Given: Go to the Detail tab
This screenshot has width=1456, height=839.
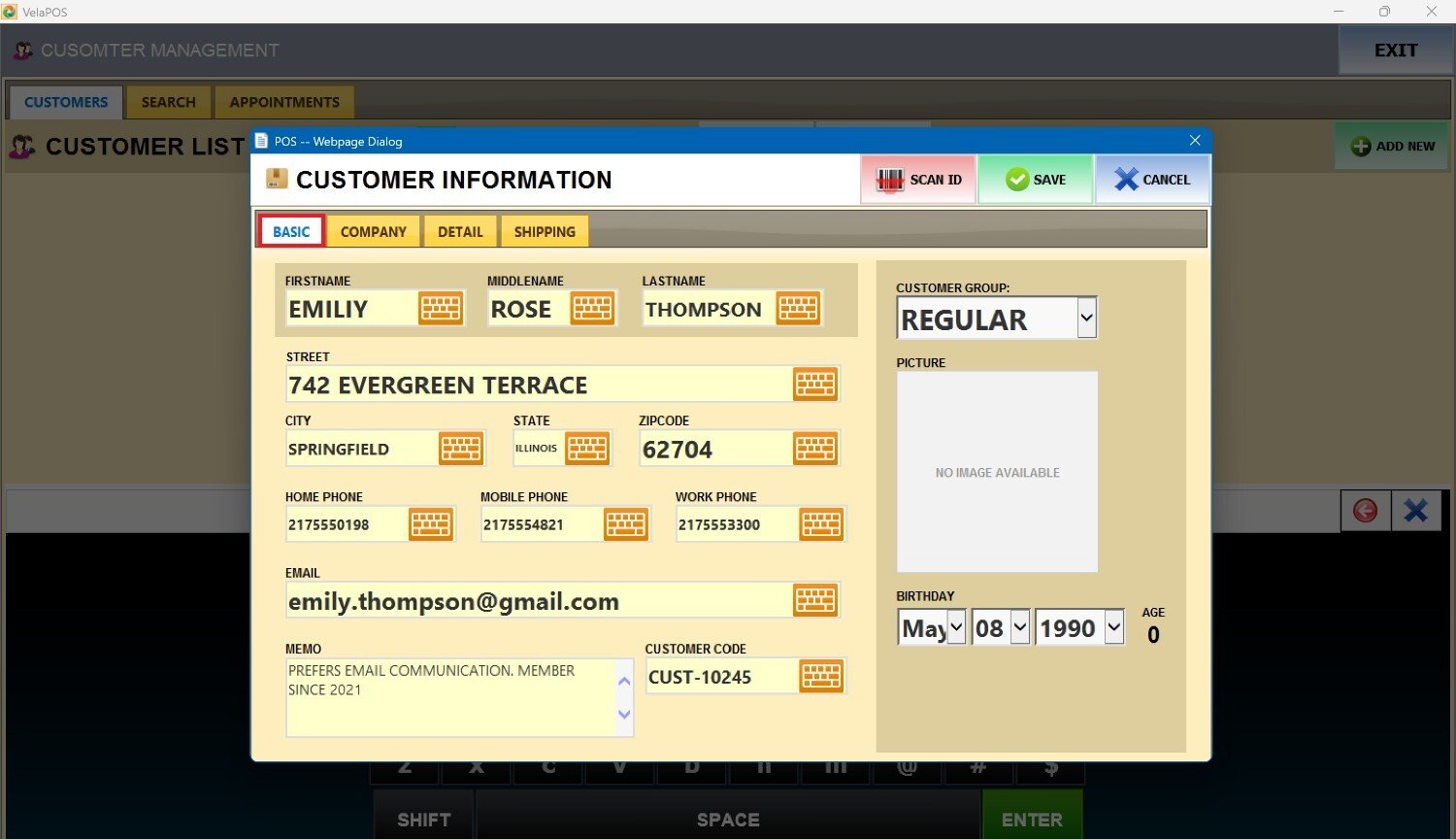Looking at the screenshot, I should coord(460,232).
